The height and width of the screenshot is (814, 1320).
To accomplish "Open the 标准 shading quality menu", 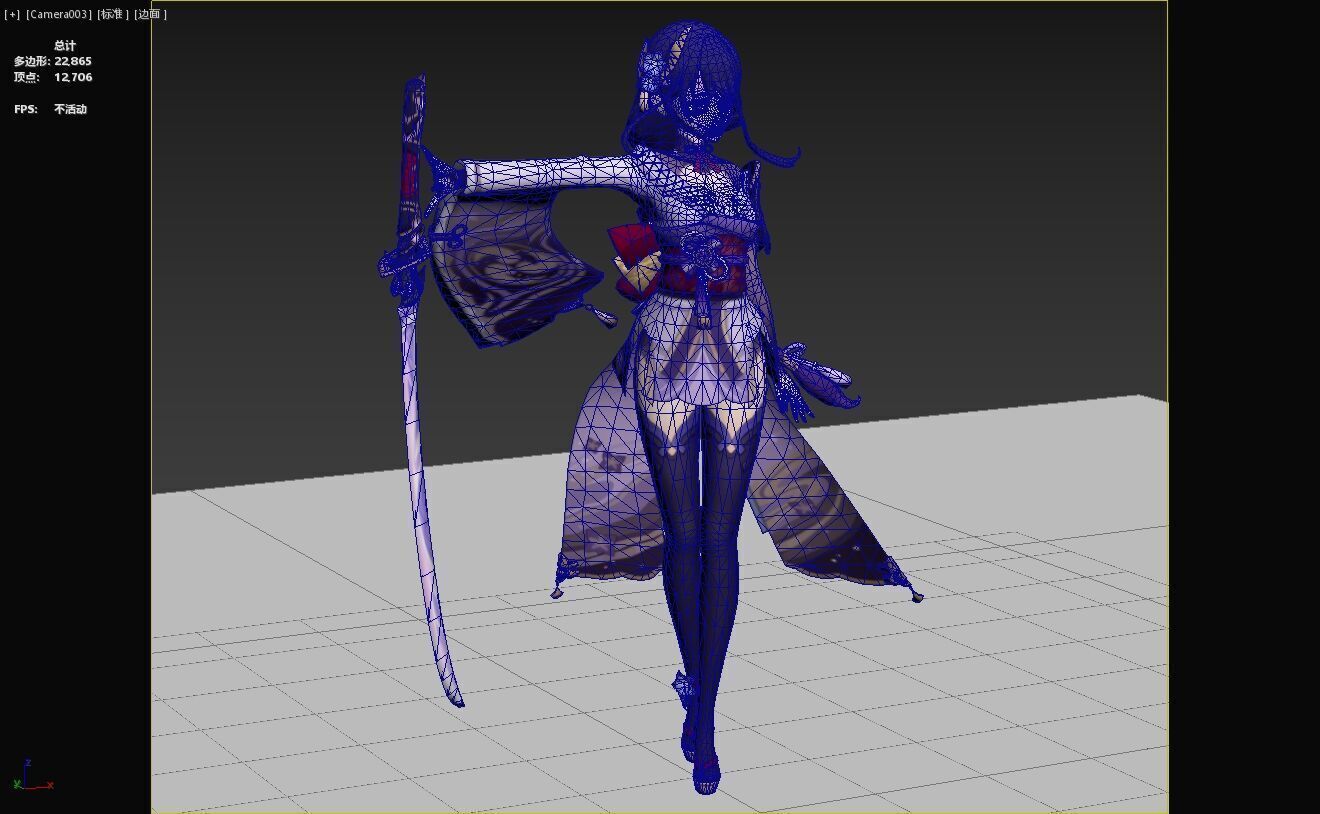I will 113,14.
